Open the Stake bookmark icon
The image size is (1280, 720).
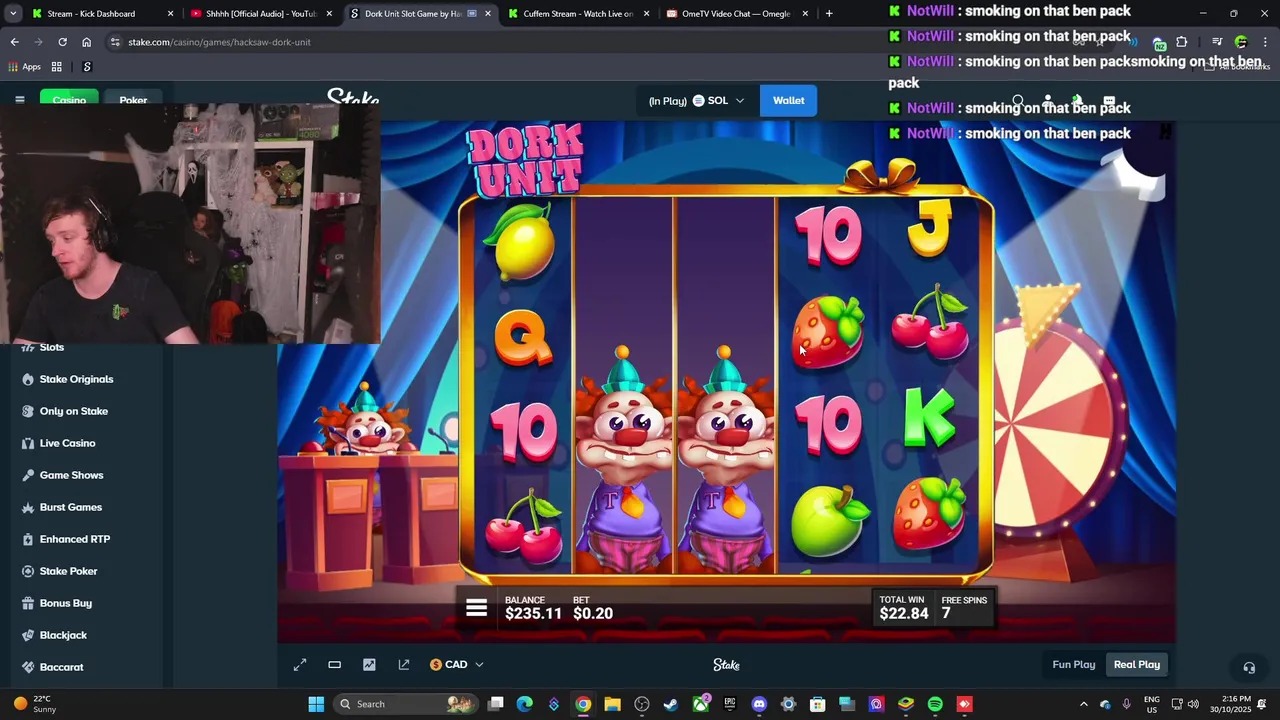tap(87, 67)
